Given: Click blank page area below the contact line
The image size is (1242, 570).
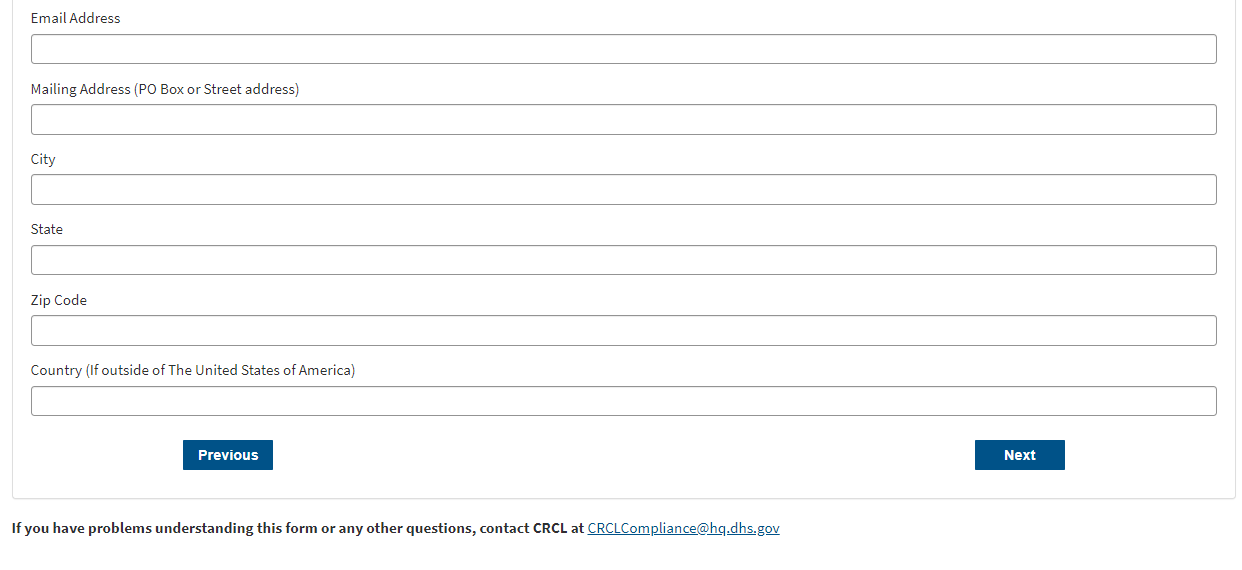Looking at the screenshot, I should [620, 556].
